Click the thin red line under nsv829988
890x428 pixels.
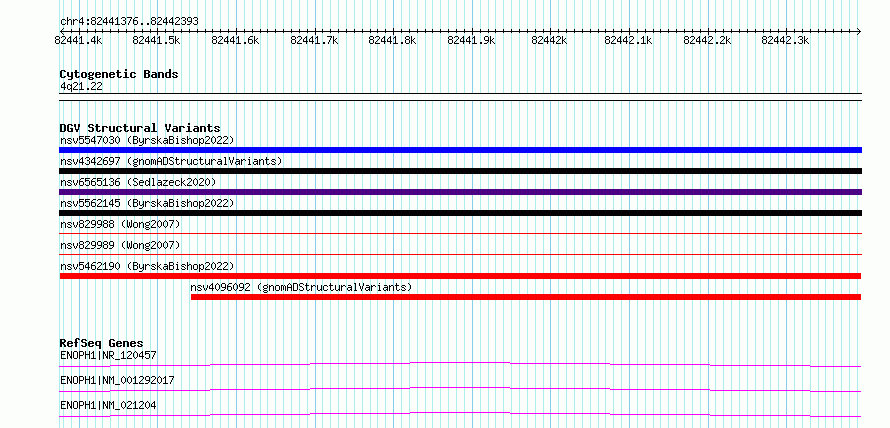460,233
